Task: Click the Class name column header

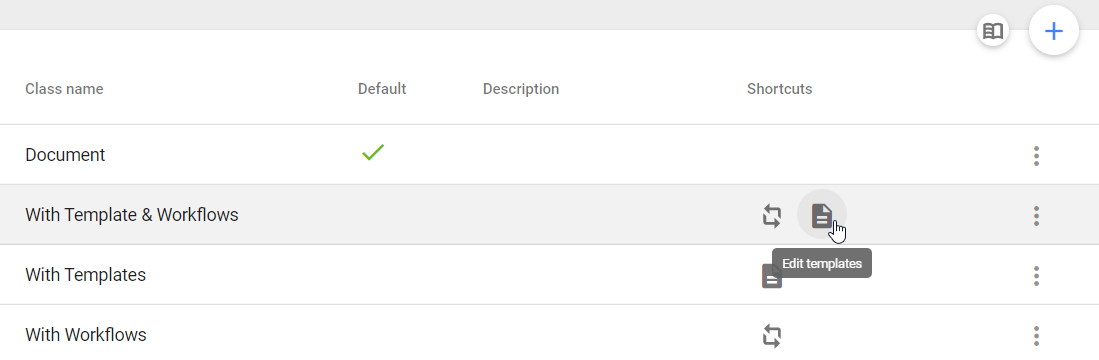Action: pyautogui.click(x=64, y=89)
